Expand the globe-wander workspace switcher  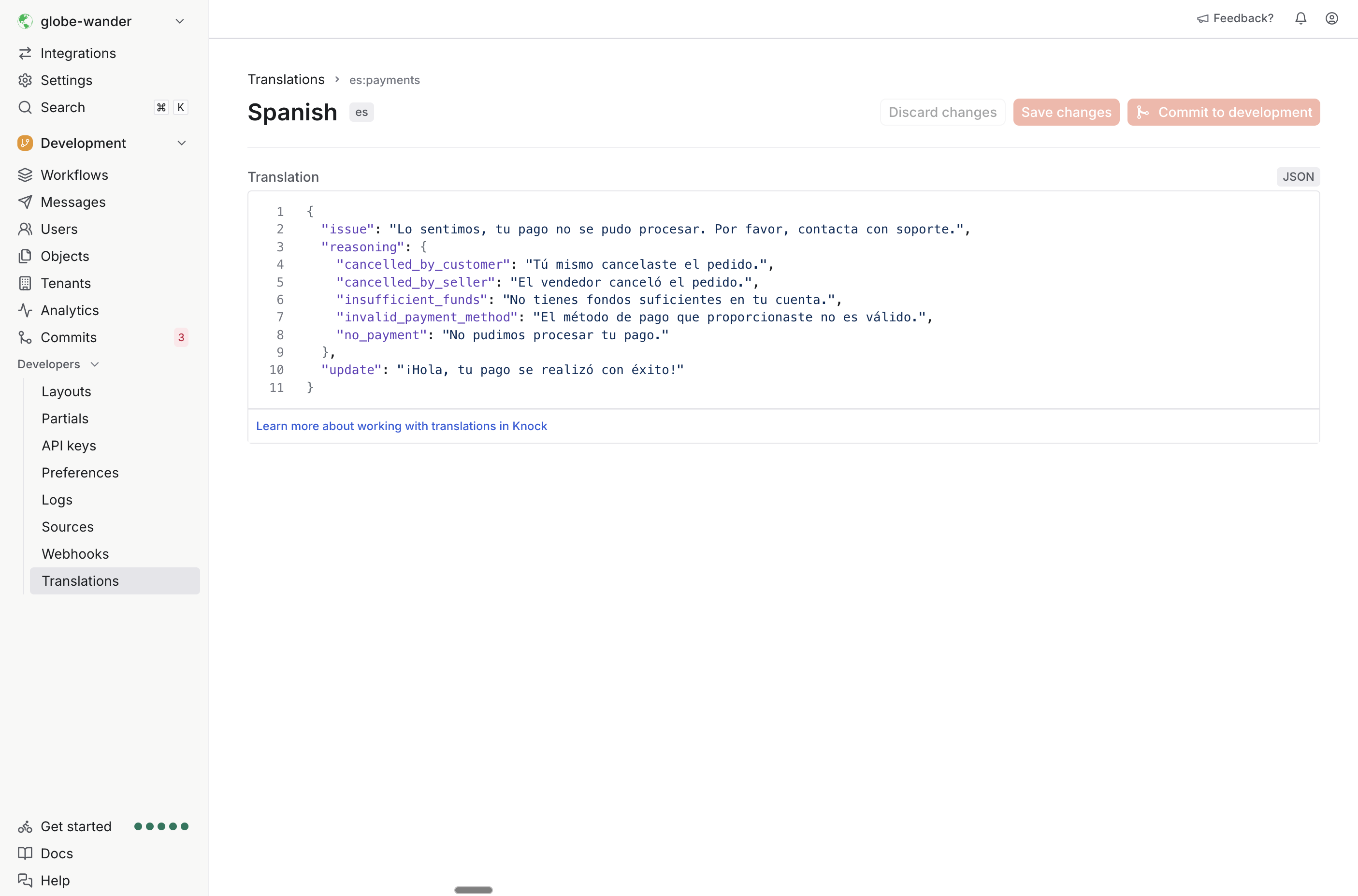tap(179, 21)
